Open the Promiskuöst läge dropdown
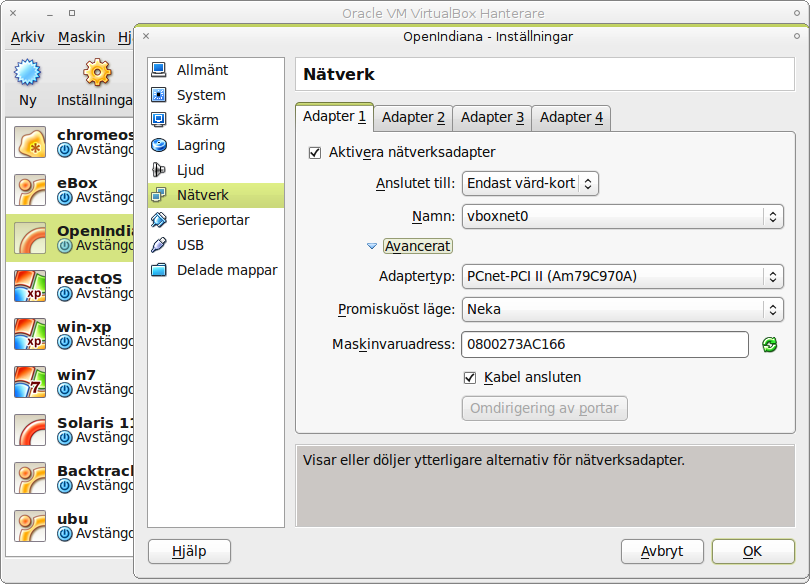The image size is (810, 584). pos(621,309)
